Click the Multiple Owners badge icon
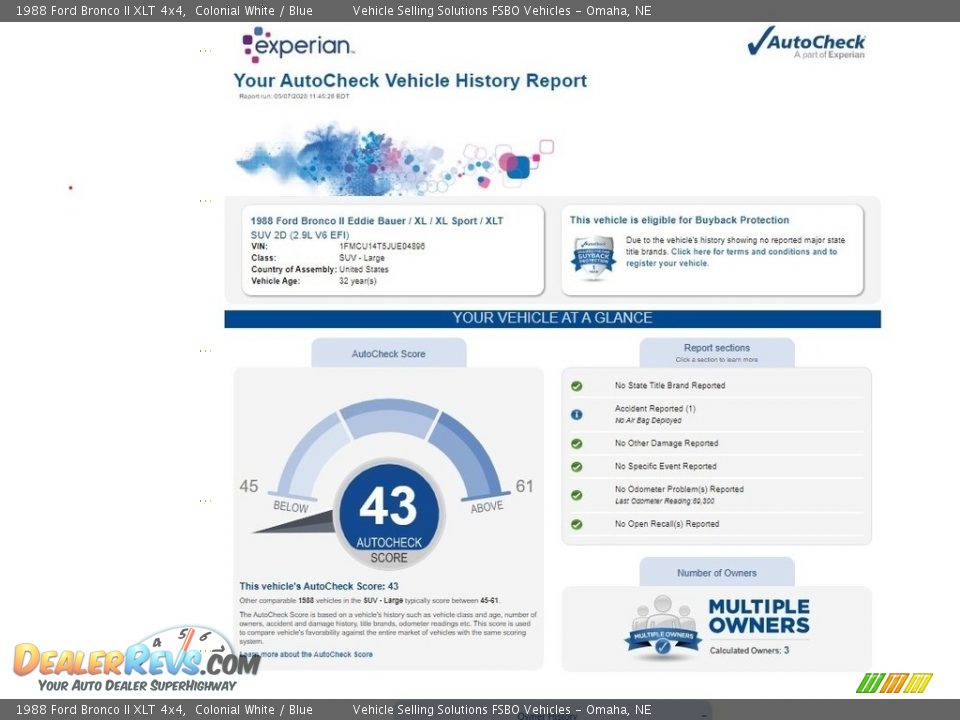This screenshot has height=720, width=960. (663, 628)
